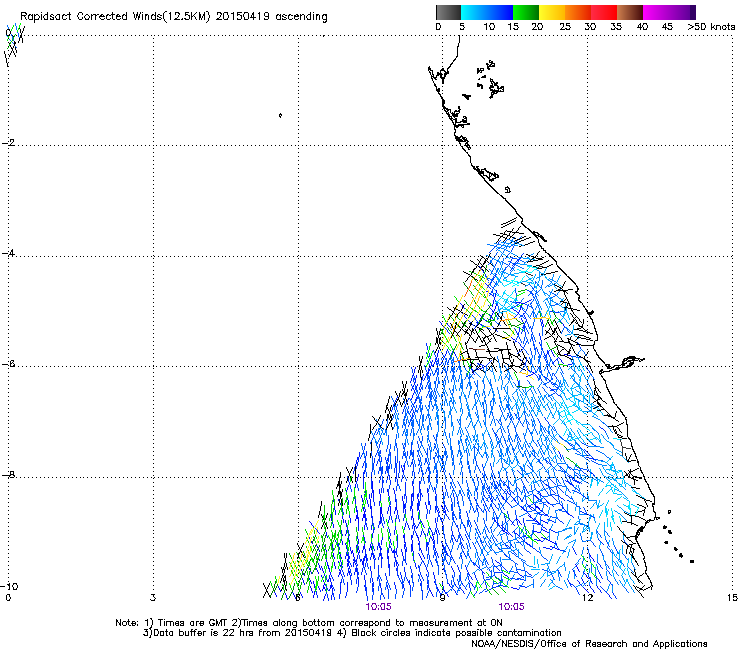
Task: Click the 'Data buffer is 22 hrs' note line
Action: tap(352, 633)
